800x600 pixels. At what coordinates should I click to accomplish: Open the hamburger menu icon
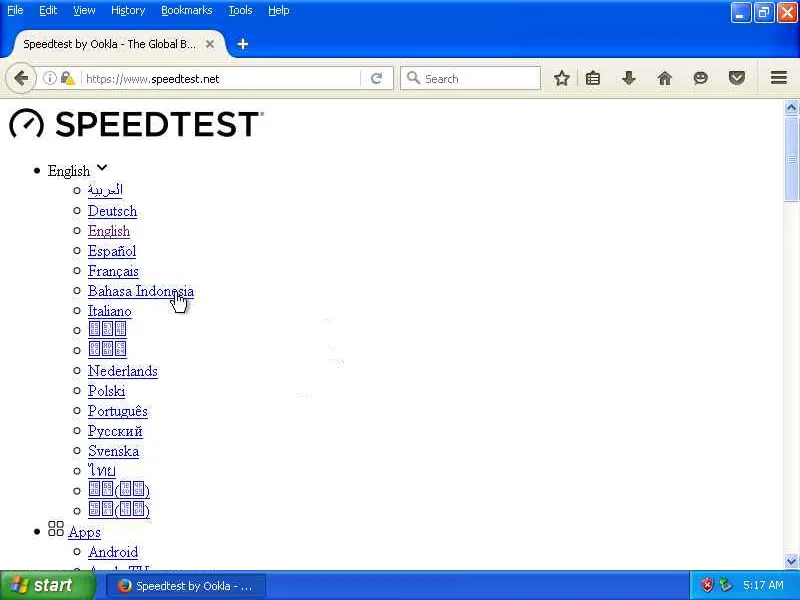click(779, 78)
